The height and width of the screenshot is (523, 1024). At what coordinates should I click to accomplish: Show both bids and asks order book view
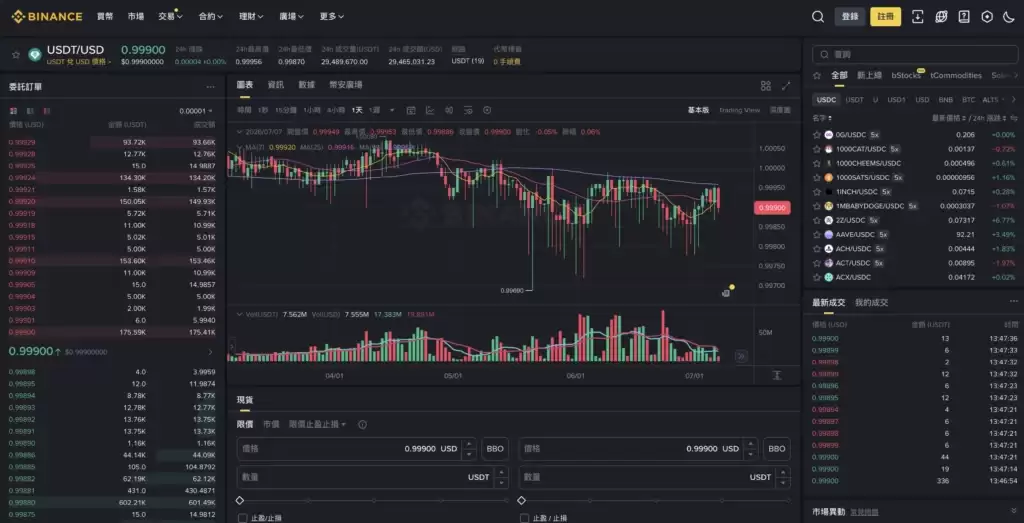pos(12,111)
